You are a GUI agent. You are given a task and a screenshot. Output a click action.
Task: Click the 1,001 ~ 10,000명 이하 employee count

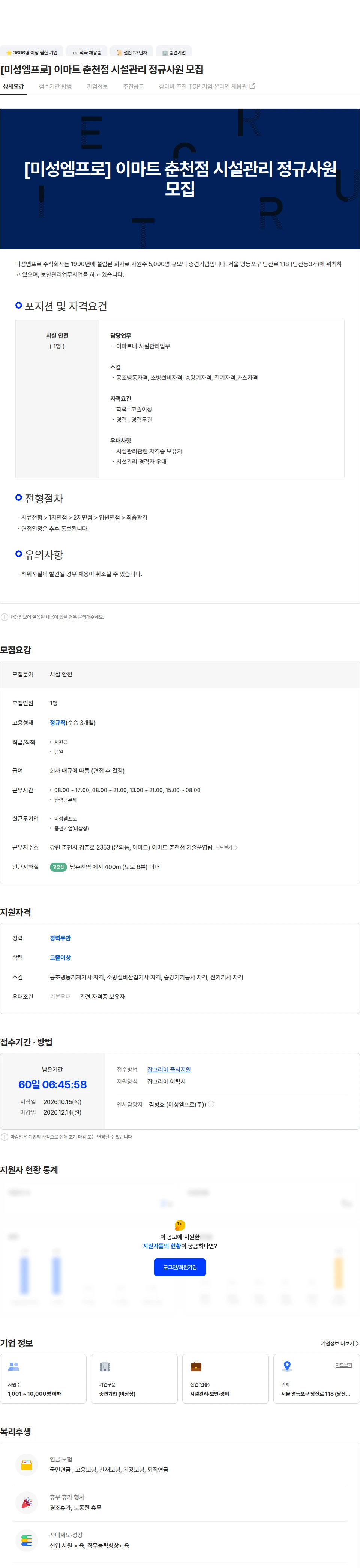coord(34,1394)
